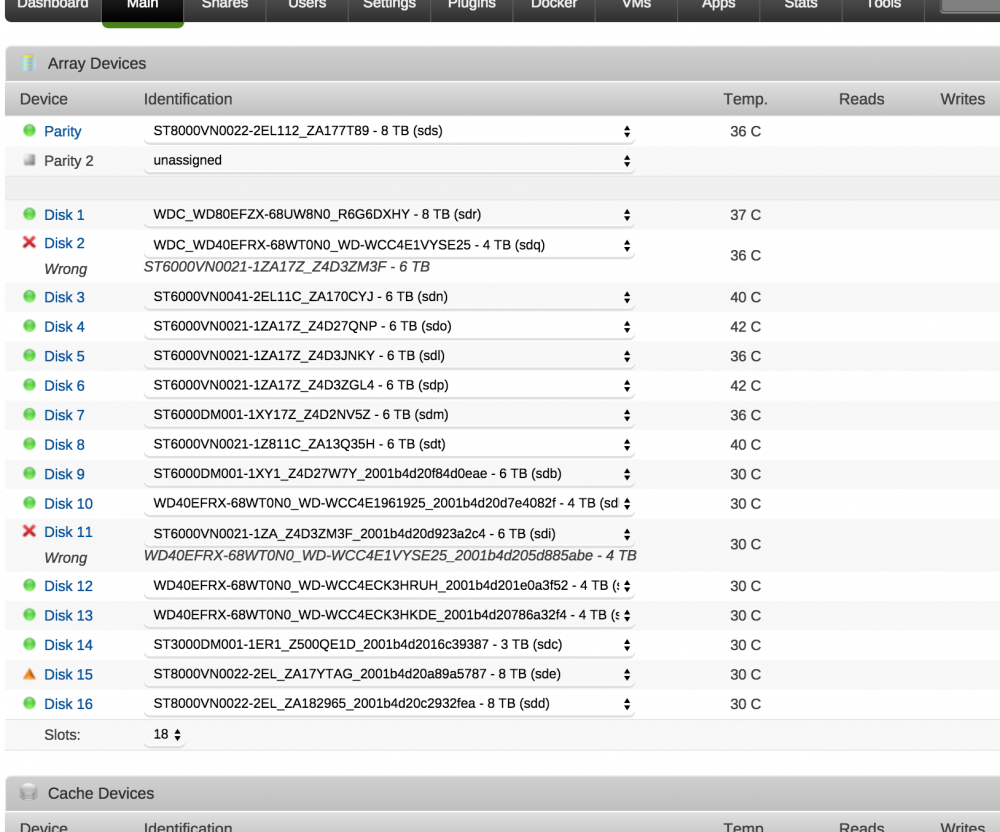
Task: Open the Disk 15 device dropdown
Action: click(x=389, y=675)
